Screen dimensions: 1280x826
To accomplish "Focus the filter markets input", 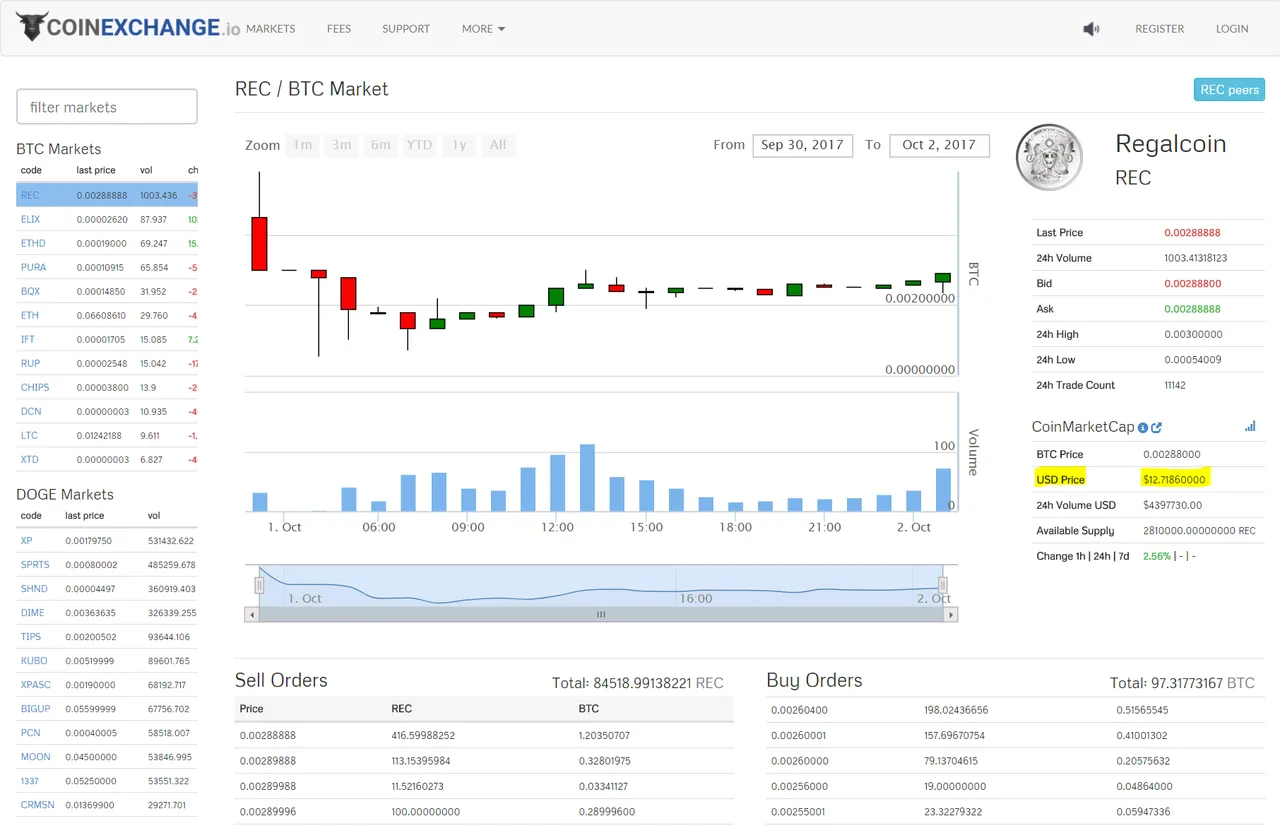I will (x=107, y=107).
